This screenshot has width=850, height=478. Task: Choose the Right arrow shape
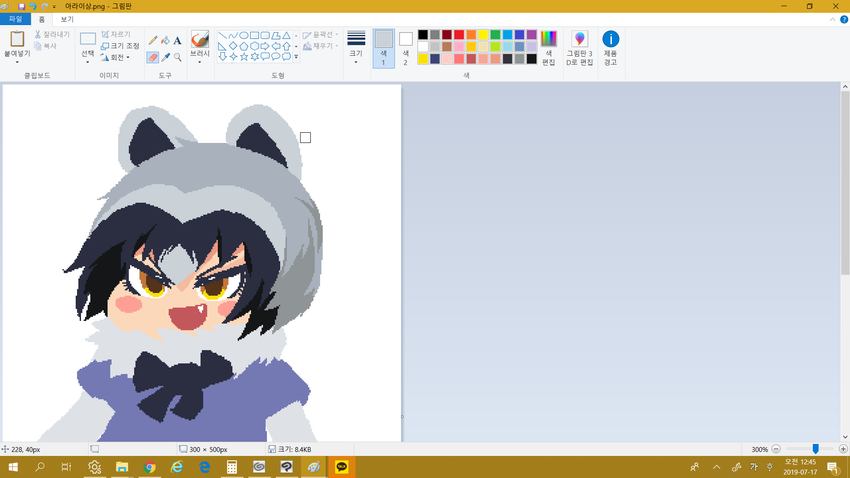pyautogui.click(x=265, y=46)
